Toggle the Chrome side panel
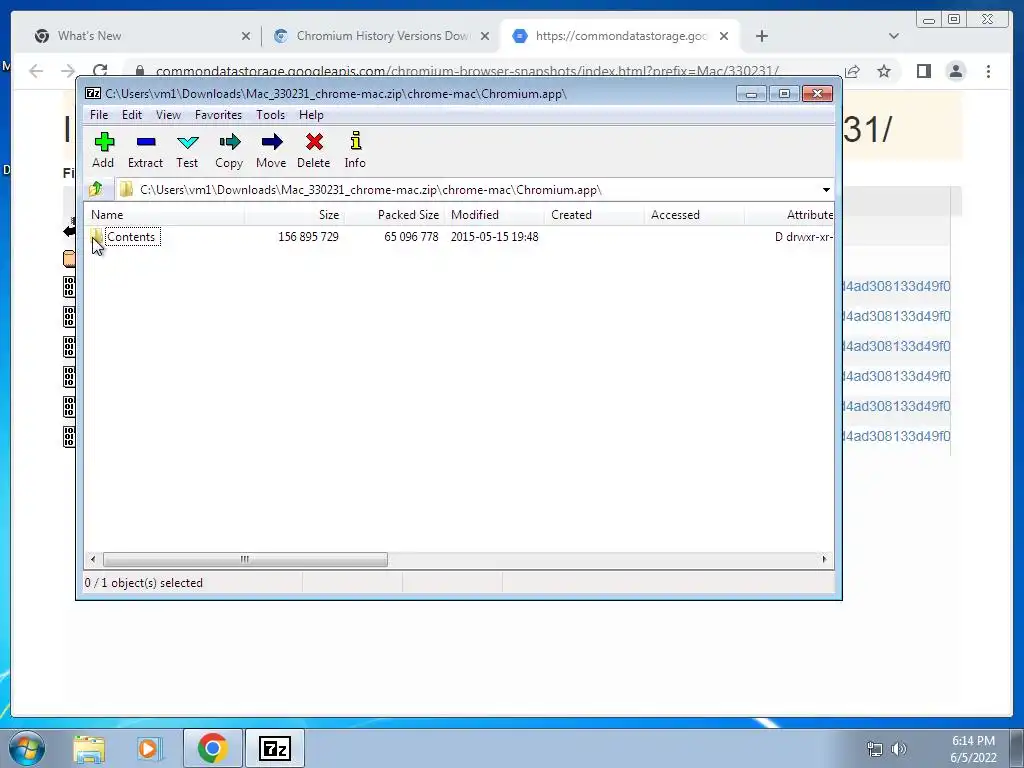The height and width of the screenshot is (768, 1024). coord(923,71)
